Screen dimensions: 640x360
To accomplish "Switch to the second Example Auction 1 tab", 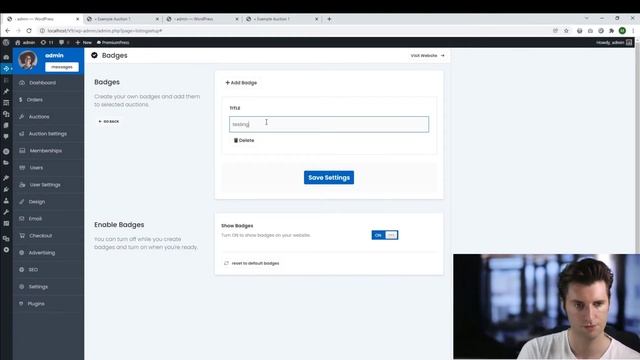I will tap(122, 19).
